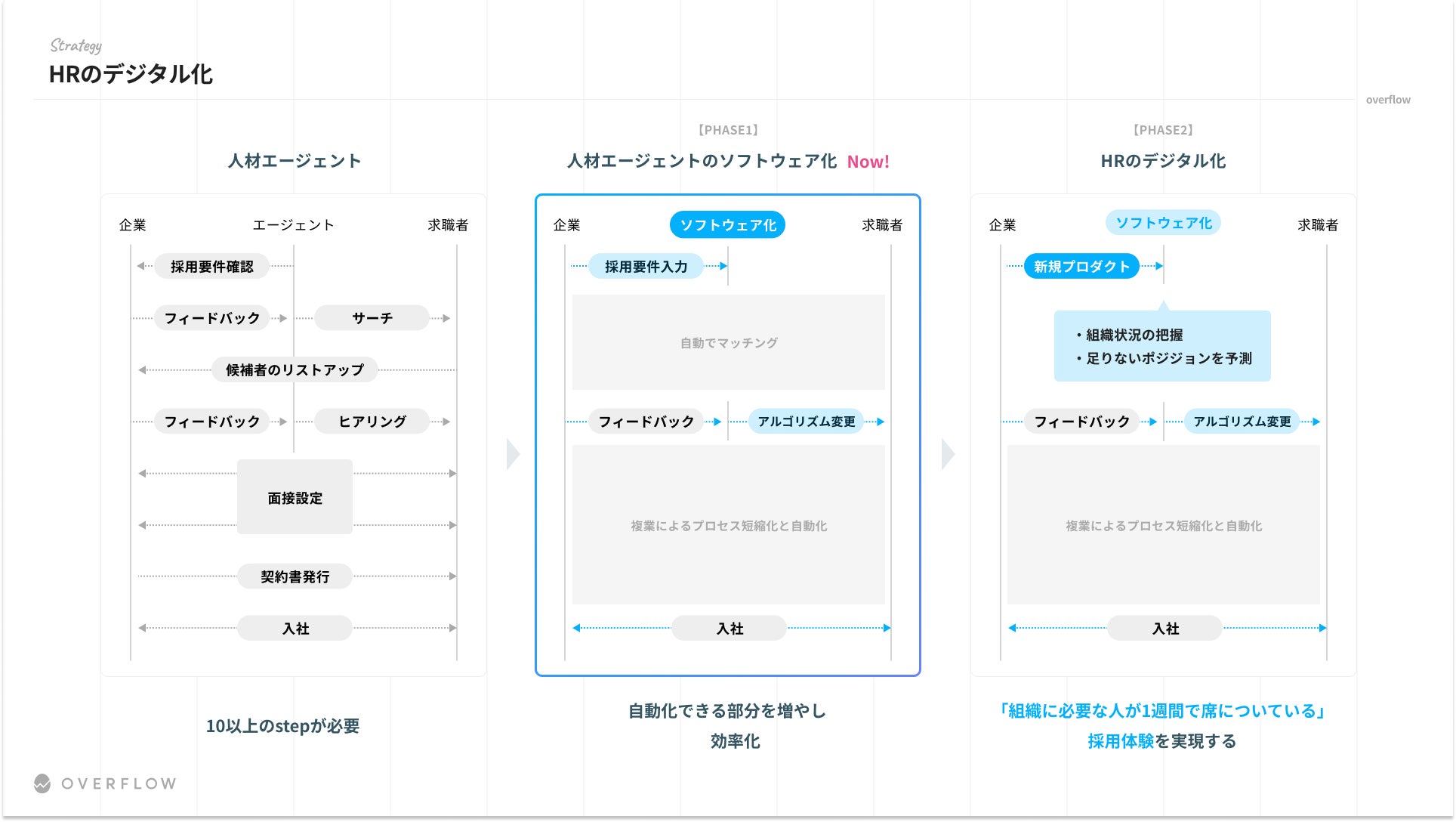Image resolution: width=1456 pixels, height=822 pixels.
Task: Click the 採用要件入力 pill in PHASE1
Action: tap(646, 267)
